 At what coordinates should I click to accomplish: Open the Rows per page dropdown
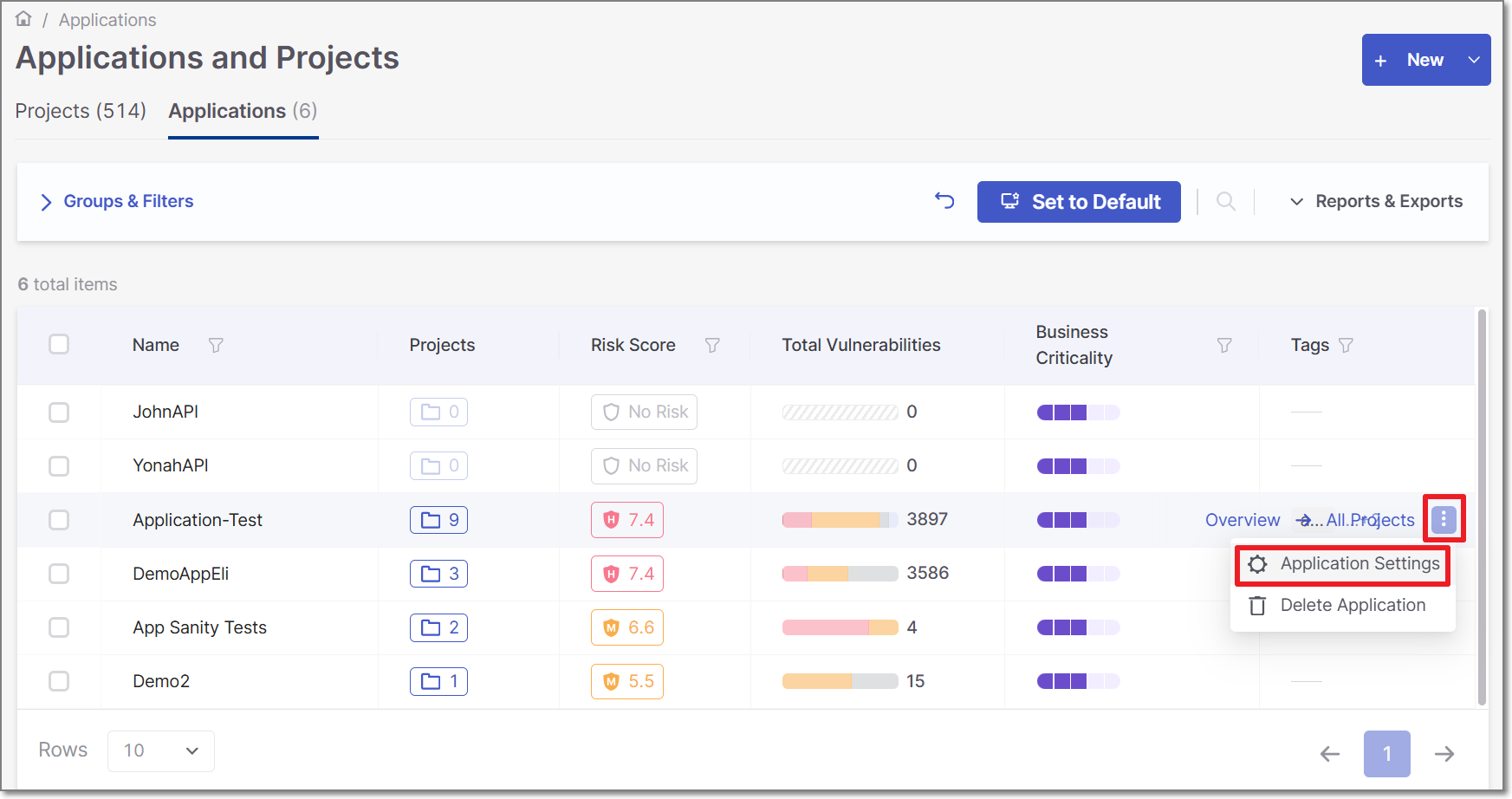click(x=160, y=750)
